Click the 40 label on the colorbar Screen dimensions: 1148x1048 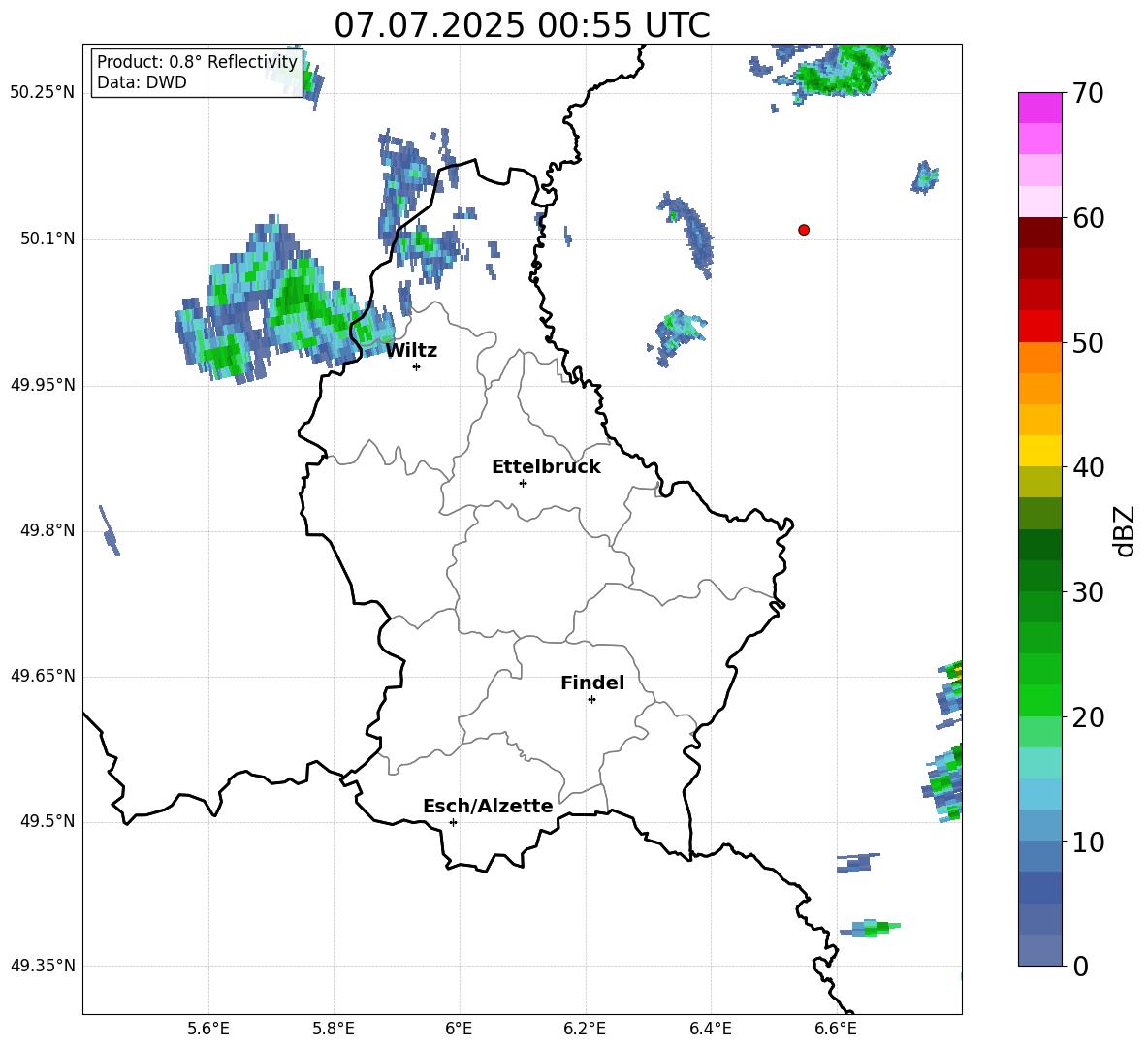click(1088, 467)
